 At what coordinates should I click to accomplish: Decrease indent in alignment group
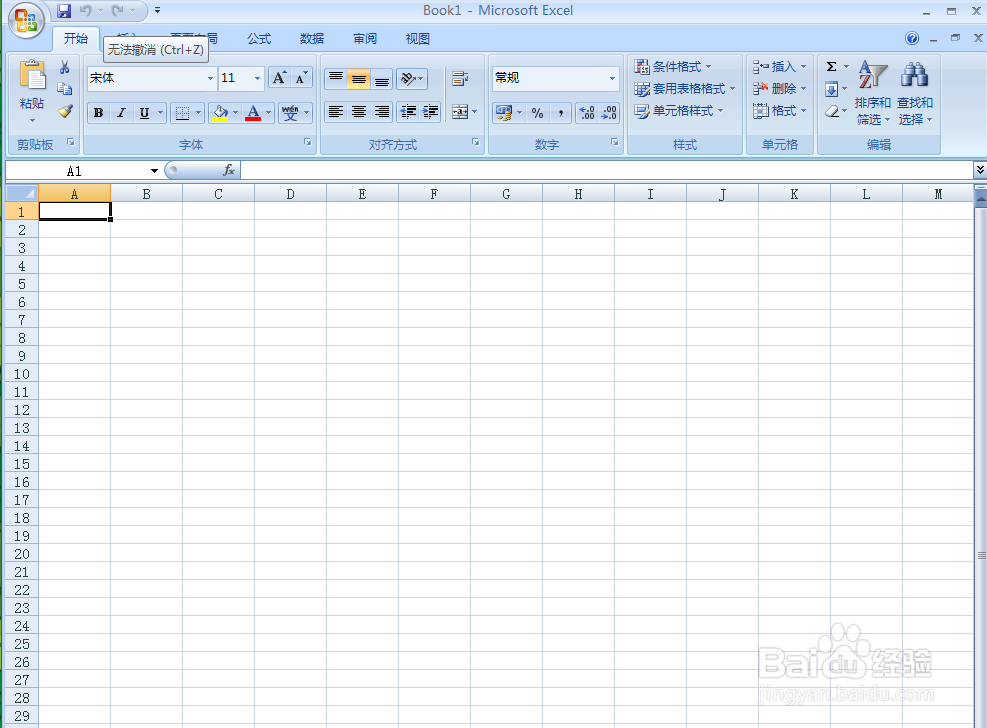pos(408,112)
